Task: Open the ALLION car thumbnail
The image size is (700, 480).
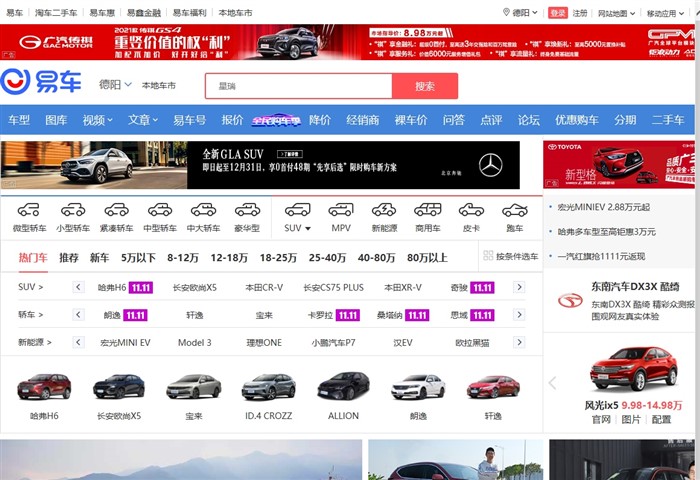Action: 343,387
